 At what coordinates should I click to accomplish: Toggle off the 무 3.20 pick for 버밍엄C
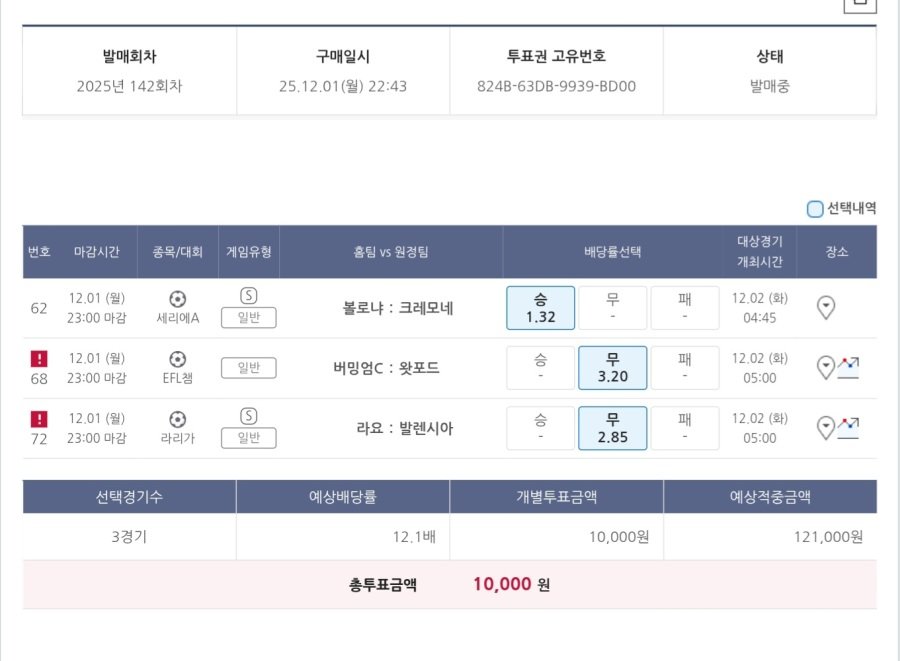(x=612, y=367)
